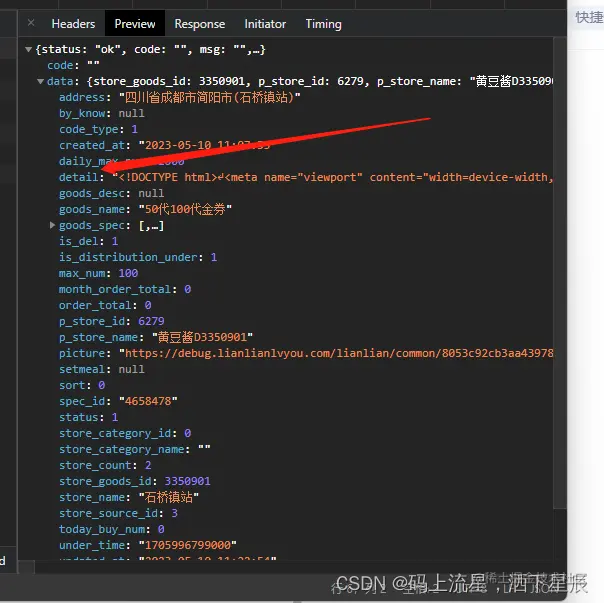604x603 pixels.
Task: Select the Preview tab
Action: (x=135, y=24)
